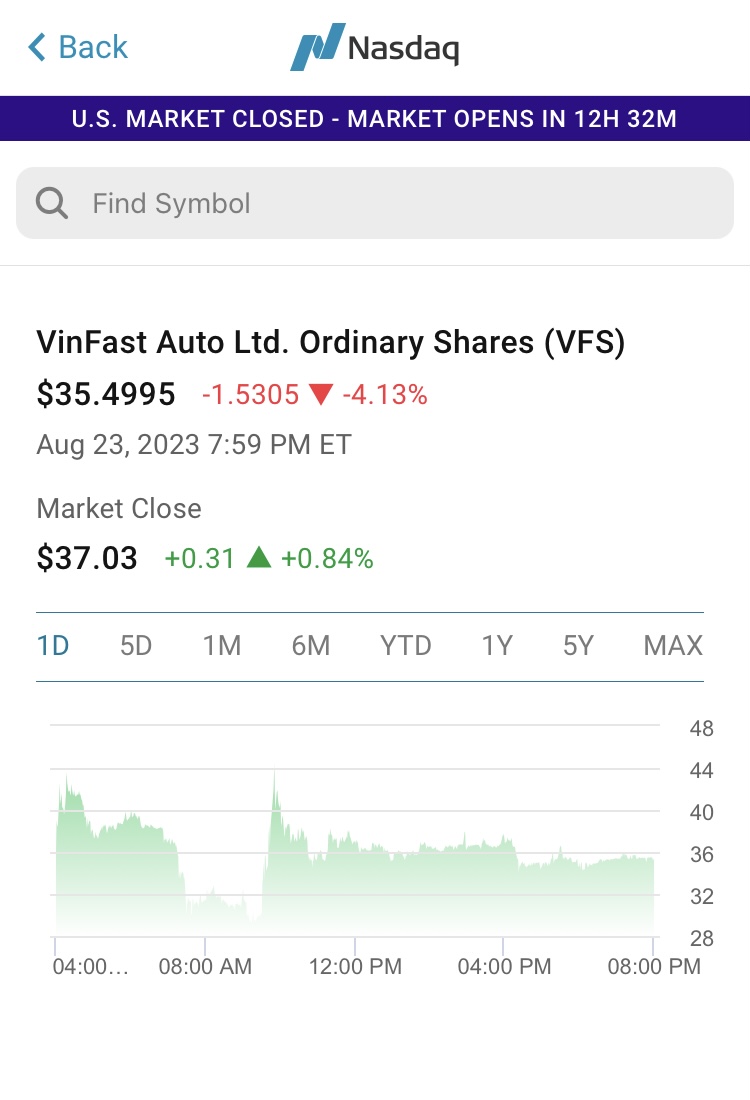Tap the magnifying glass search icon
Image resolution: width=750 pixels, height=1100 pixels.
click(52, 203)
